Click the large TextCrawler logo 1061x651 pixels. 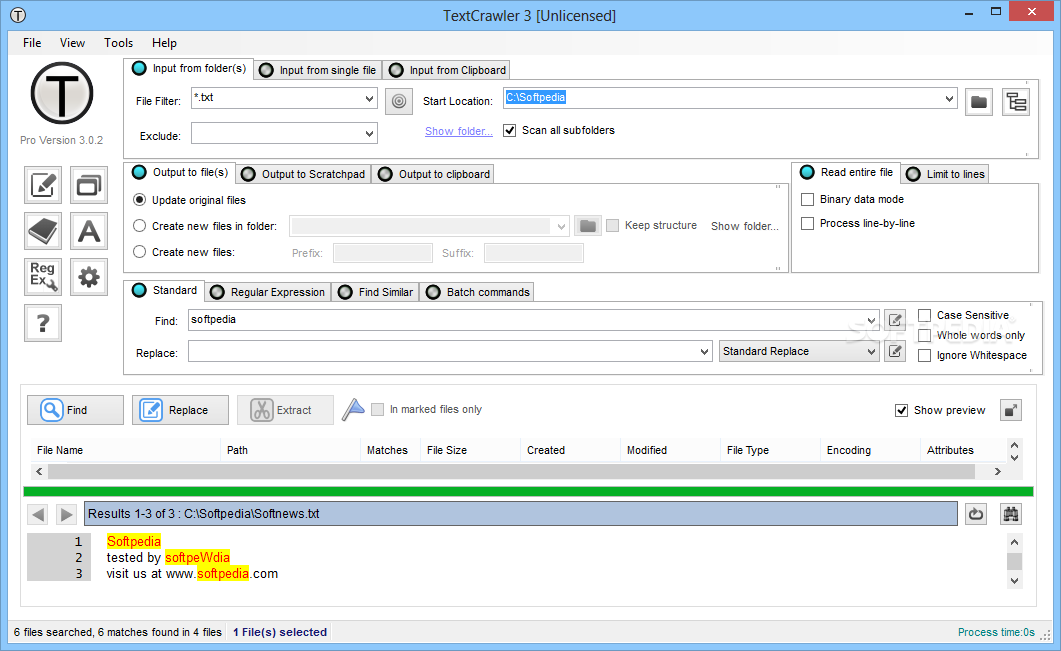pyautogui.click(x=62, y=93)
